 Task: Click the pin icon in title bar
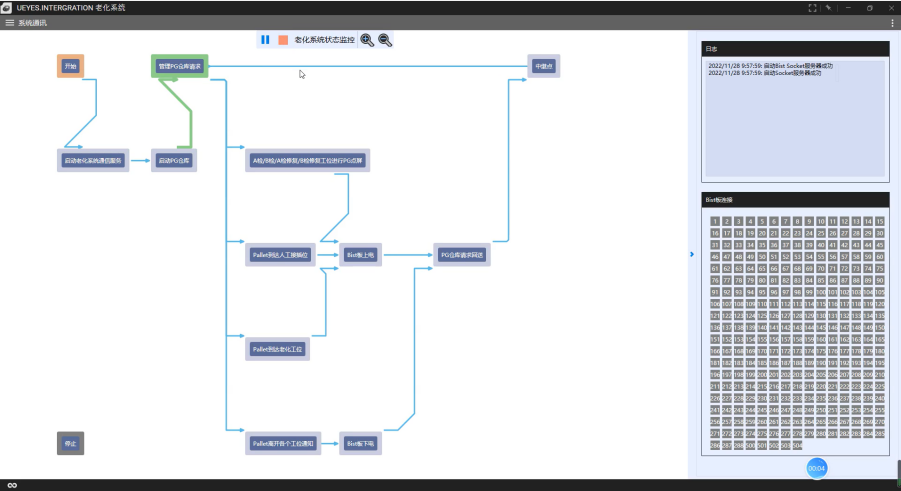pyautogui.click(x=828, y=7)
